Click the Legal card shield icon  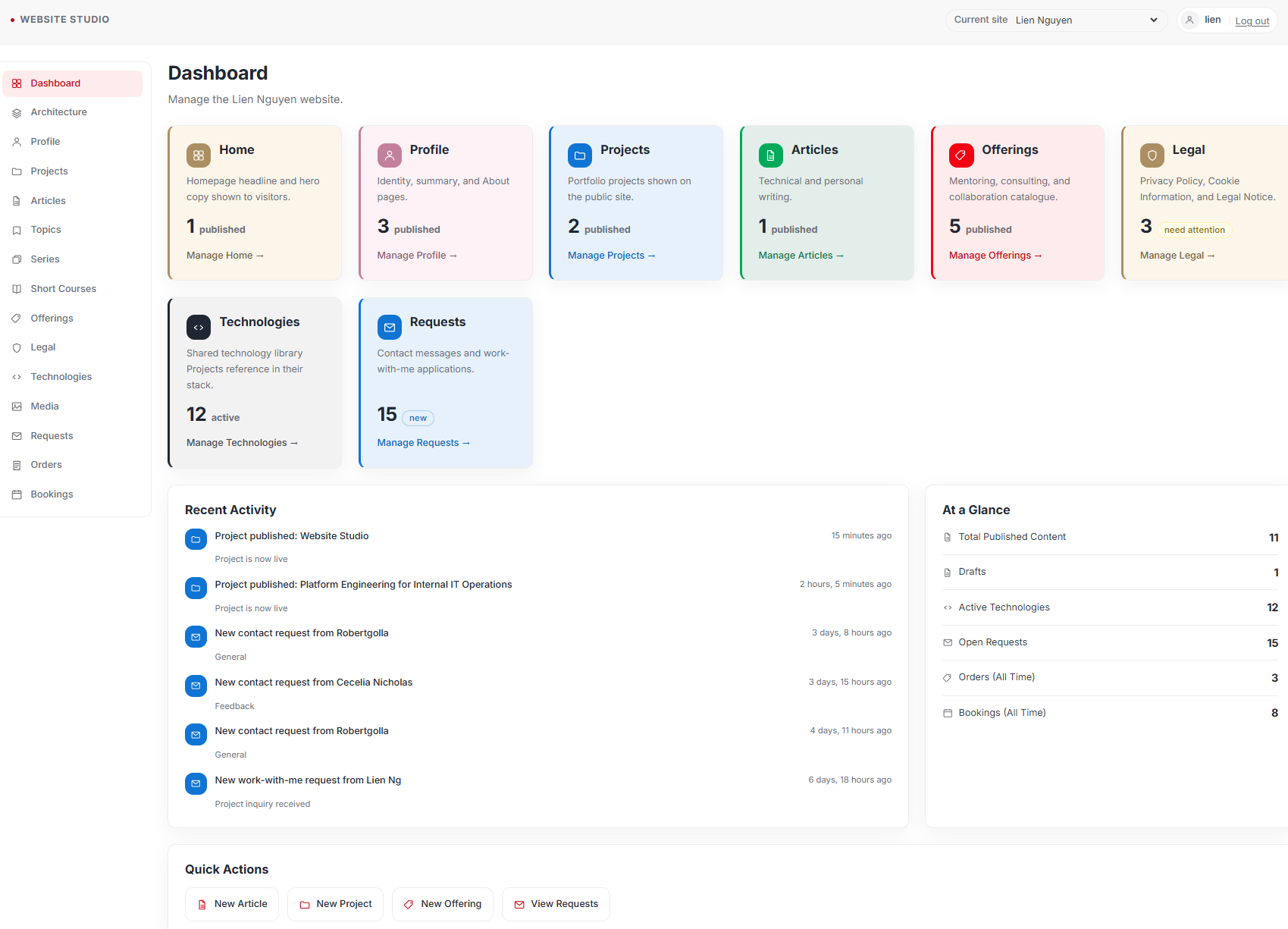pyautogui.click(x=1152, y=155)
